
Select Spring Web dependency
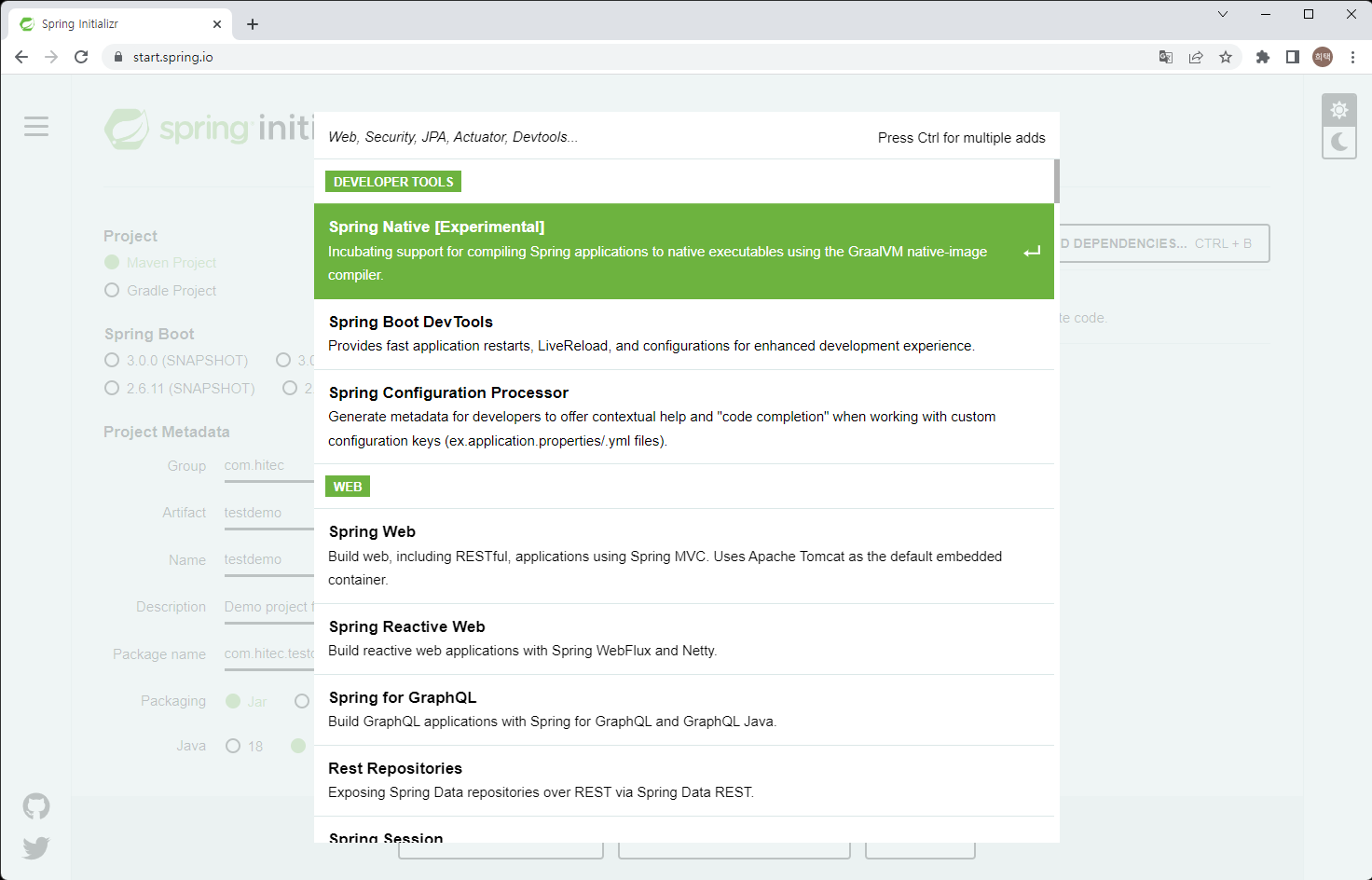(684, 556)
